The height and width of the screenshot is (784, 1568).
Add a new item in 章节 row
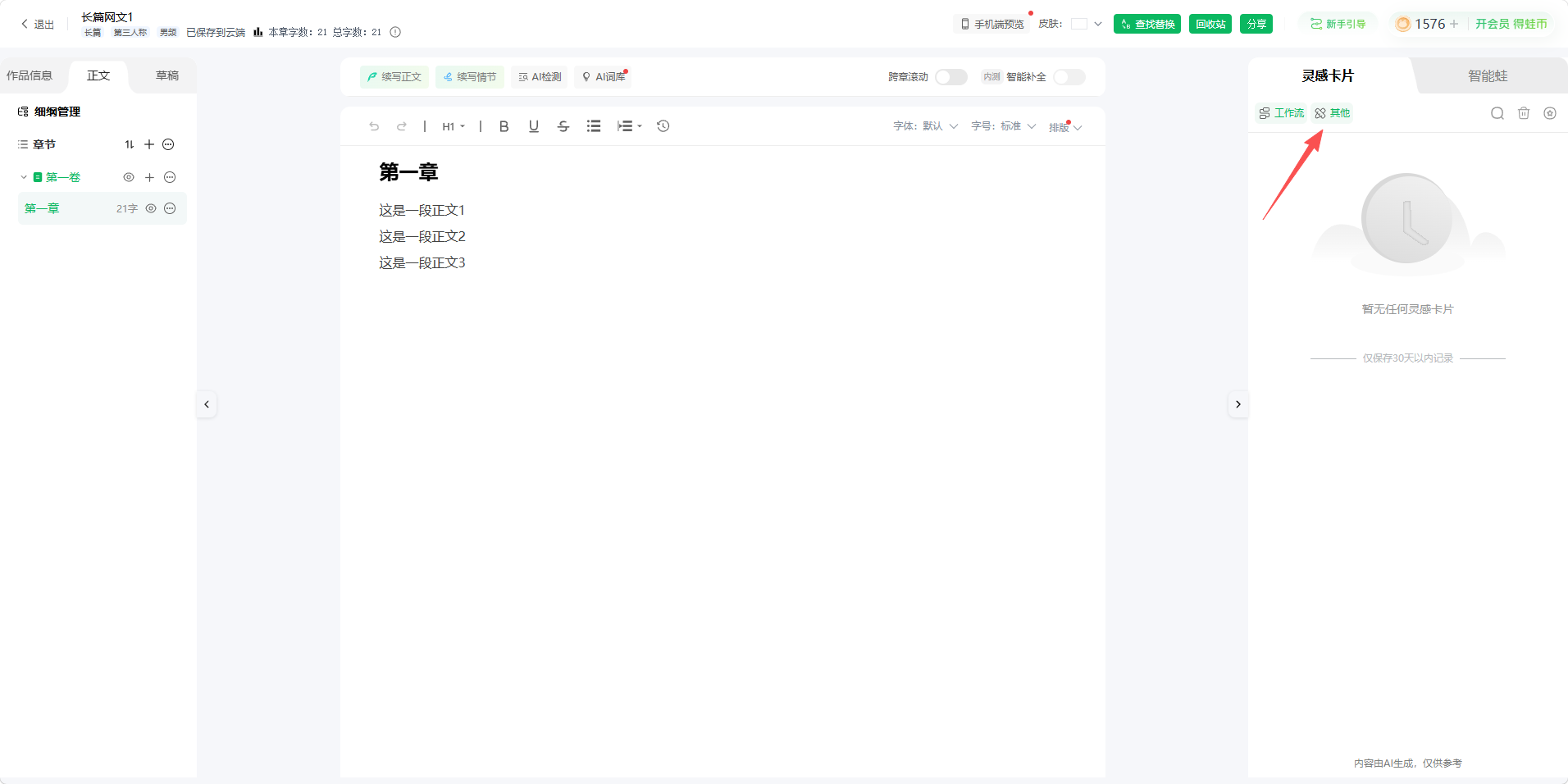coord(149,144)
